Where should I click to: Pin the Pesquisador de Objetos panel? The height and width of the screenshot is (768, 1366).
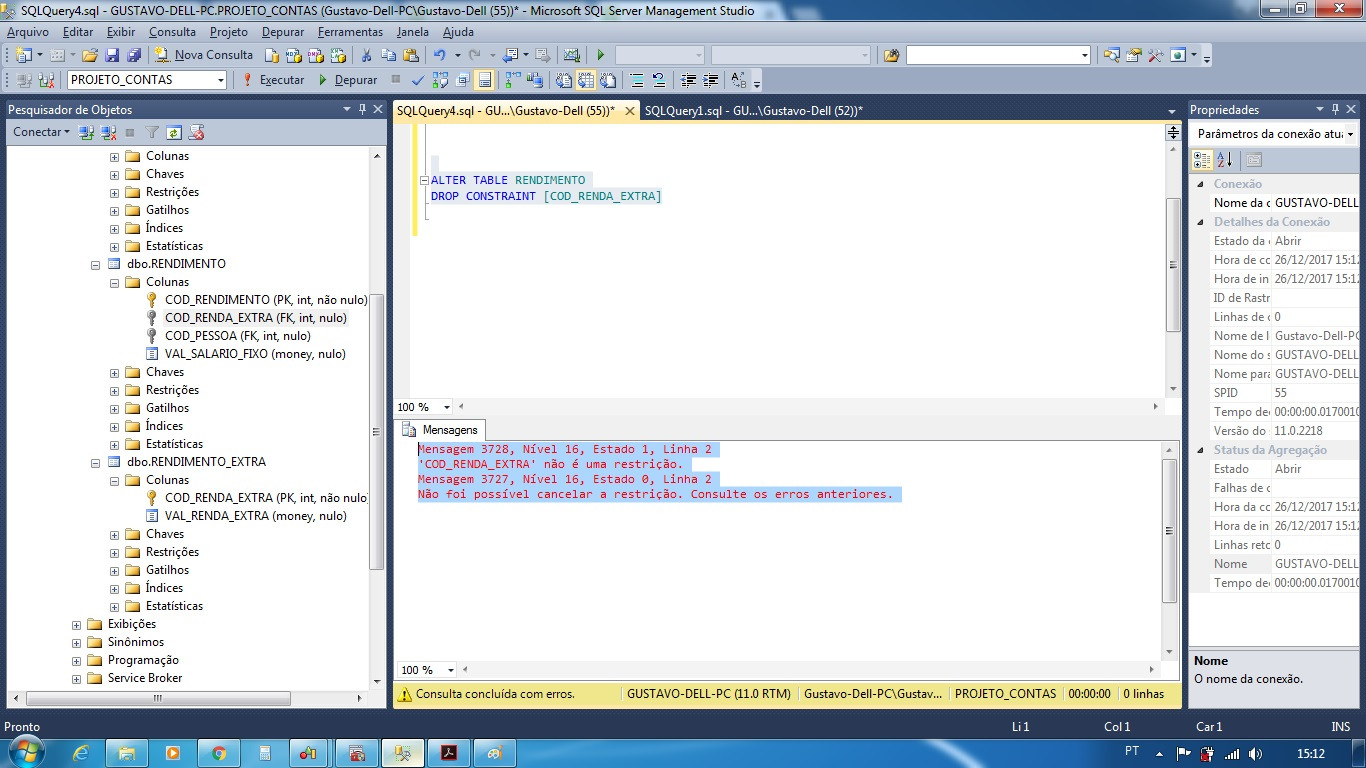point(362,109)
